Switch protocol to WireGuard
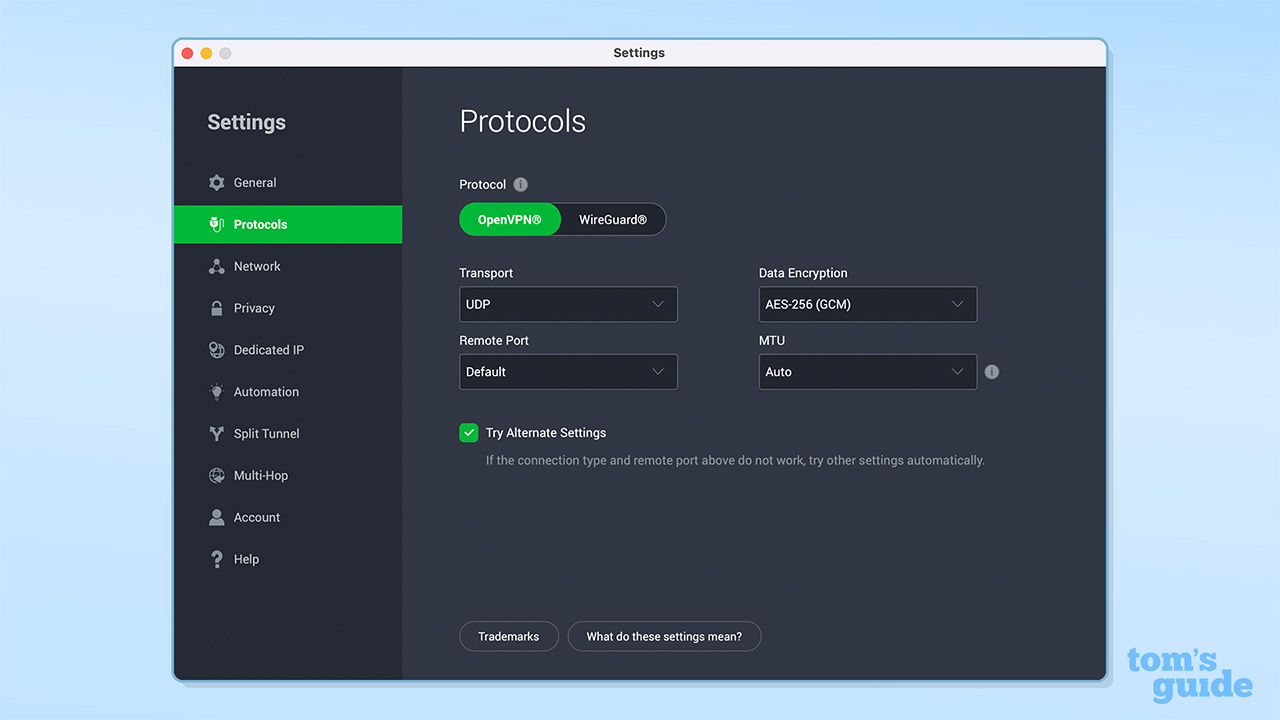The height and width of the screenshot is (720, 1280). click(x=612, y=219)
